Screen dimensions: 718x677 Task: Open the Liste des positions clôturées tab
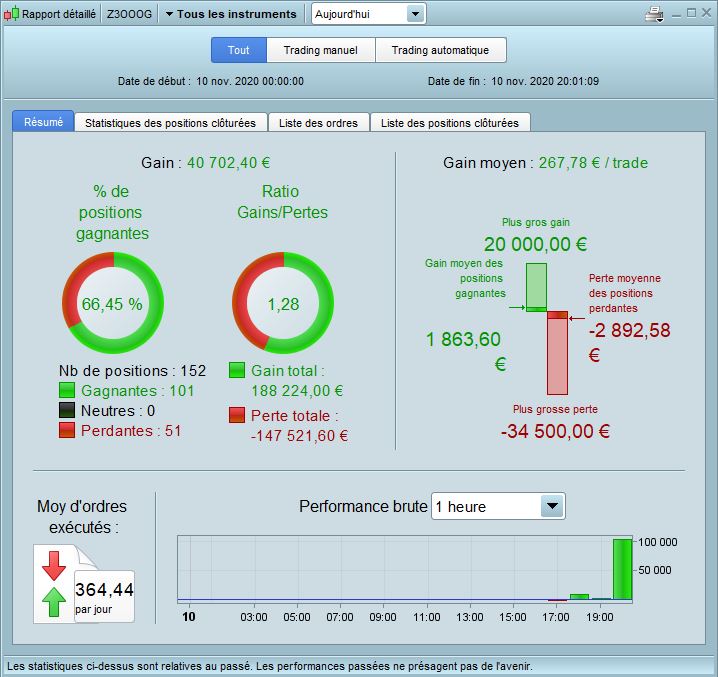pyautogui.click(x=450, y=123)
